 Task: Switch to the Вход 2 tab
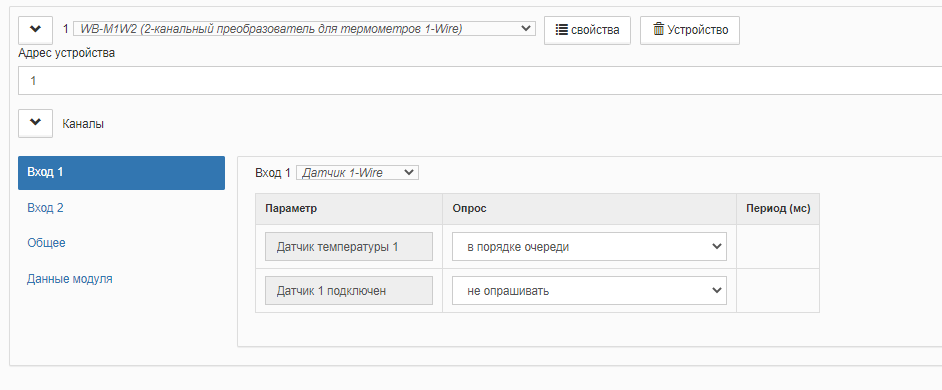click(x=45, y=208)
